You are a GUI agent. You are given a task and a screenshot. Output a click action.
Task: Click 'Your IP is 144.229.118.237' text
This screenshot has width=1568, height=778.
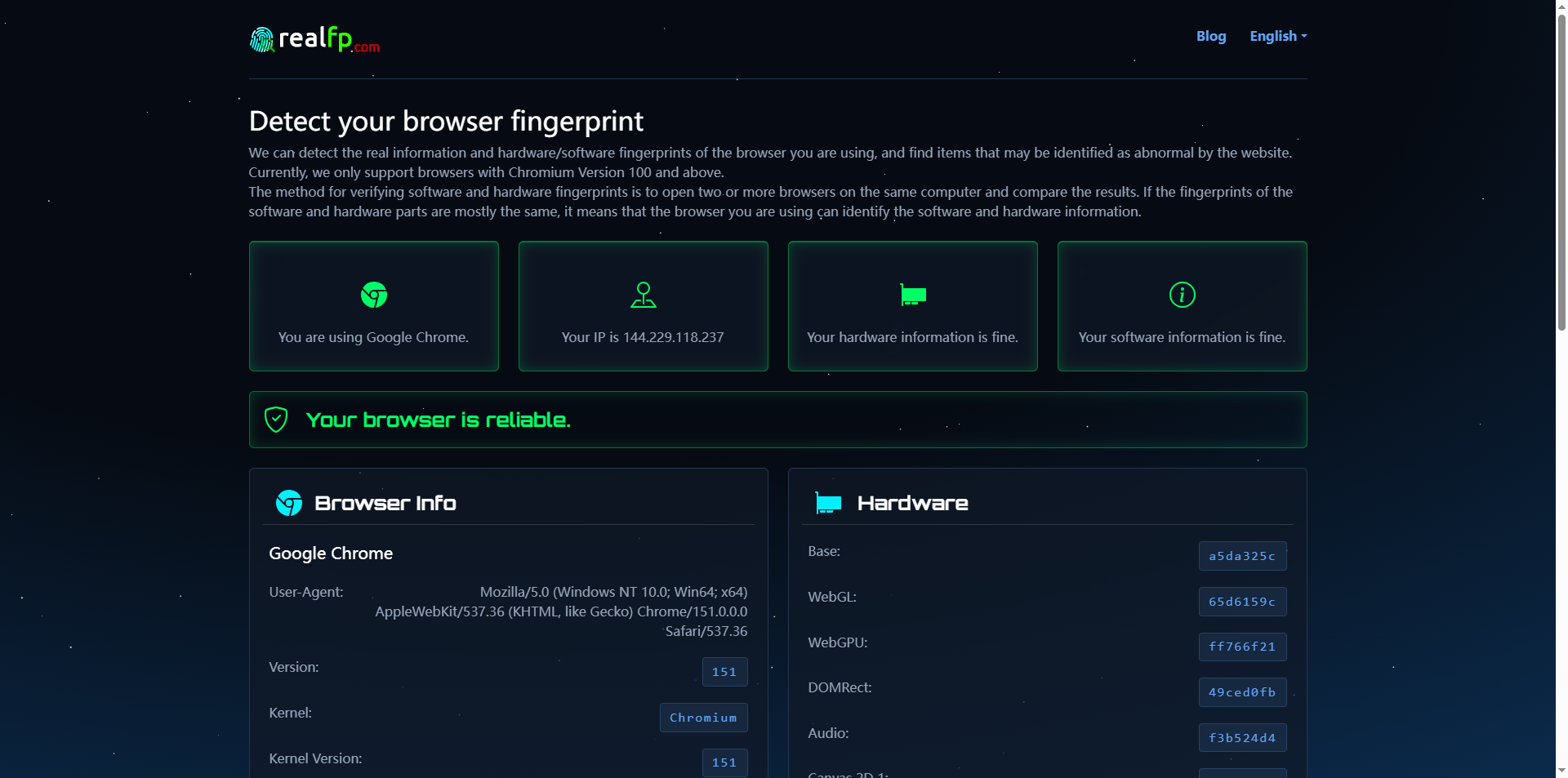coord(643,337)
